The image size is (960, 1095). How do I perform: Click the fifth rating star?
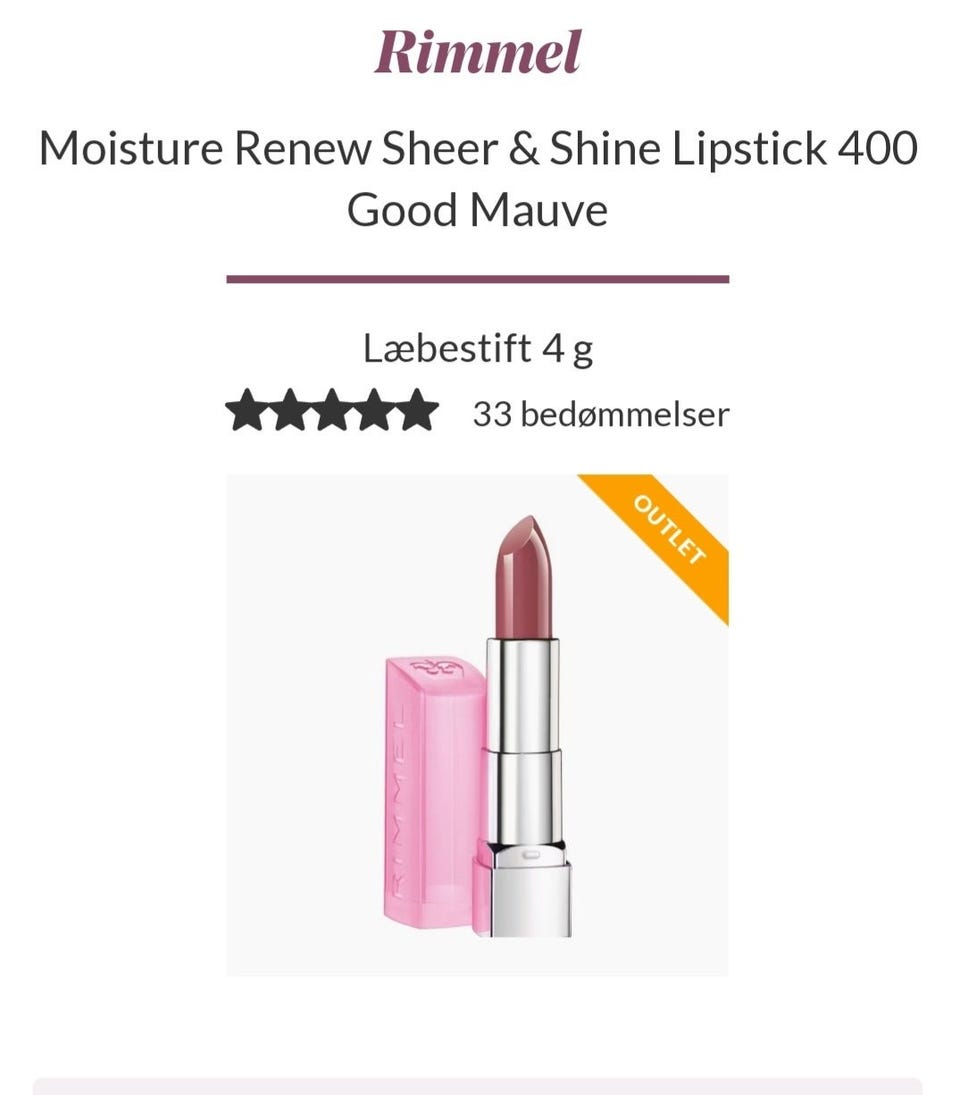point(418,410)
